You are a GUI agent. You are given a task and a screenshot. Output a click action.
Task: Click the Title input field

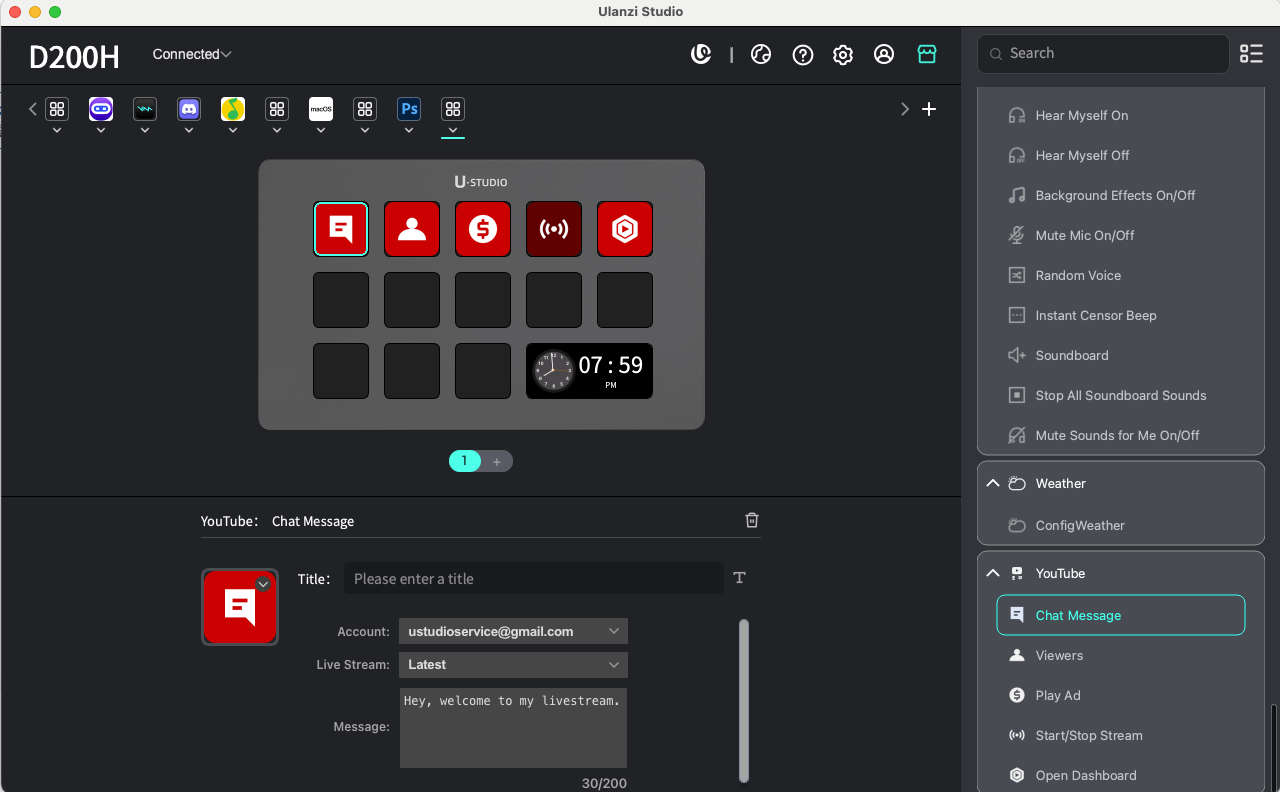(x=533, y=579)
